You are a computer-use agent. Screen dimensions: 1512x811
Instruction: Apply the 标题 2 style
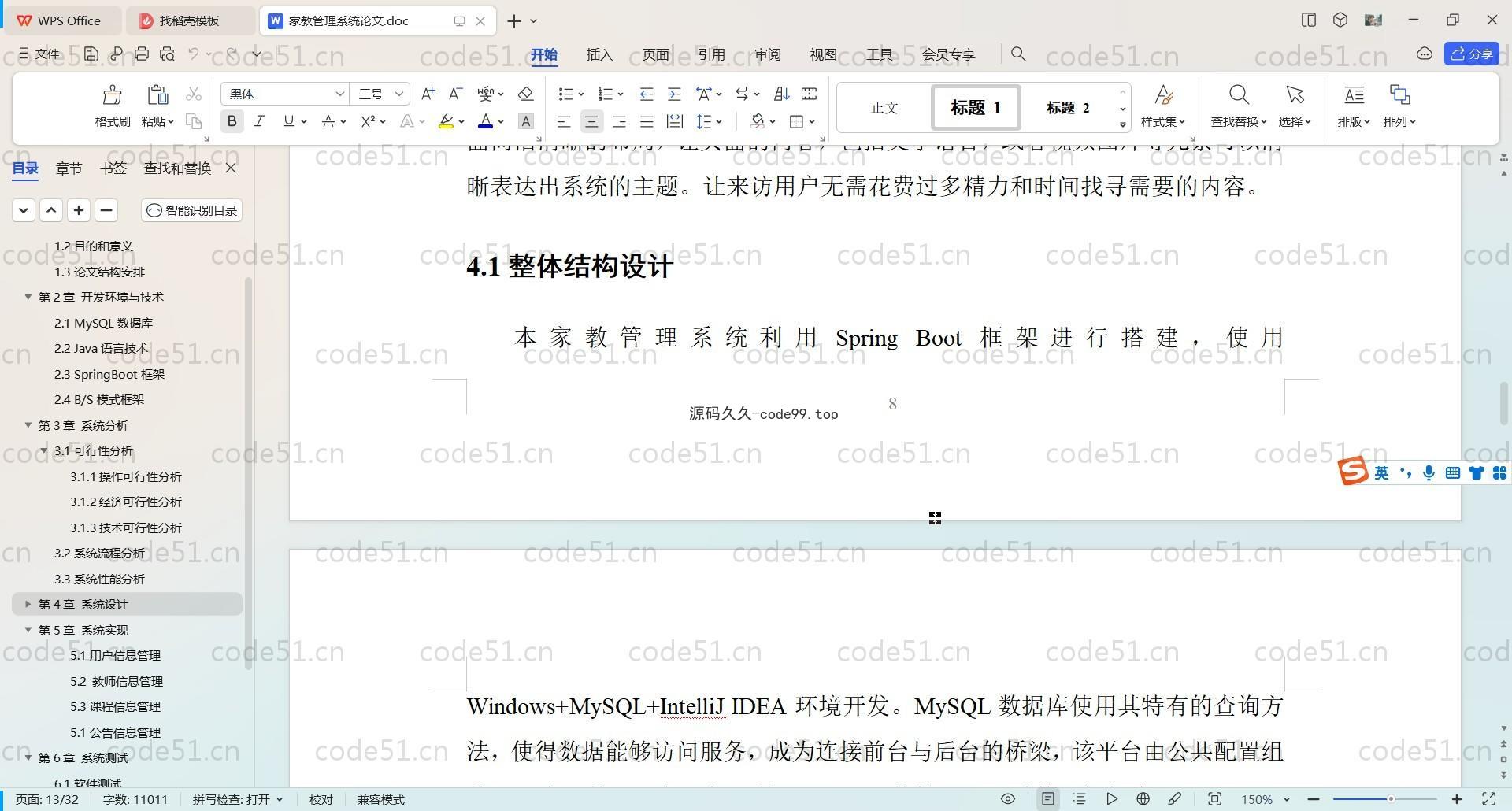point(1068,107)
